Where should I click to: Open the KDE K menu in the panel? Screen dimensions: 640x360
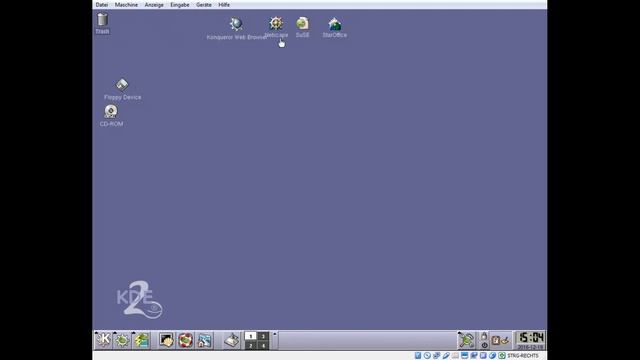coord(103,340)
